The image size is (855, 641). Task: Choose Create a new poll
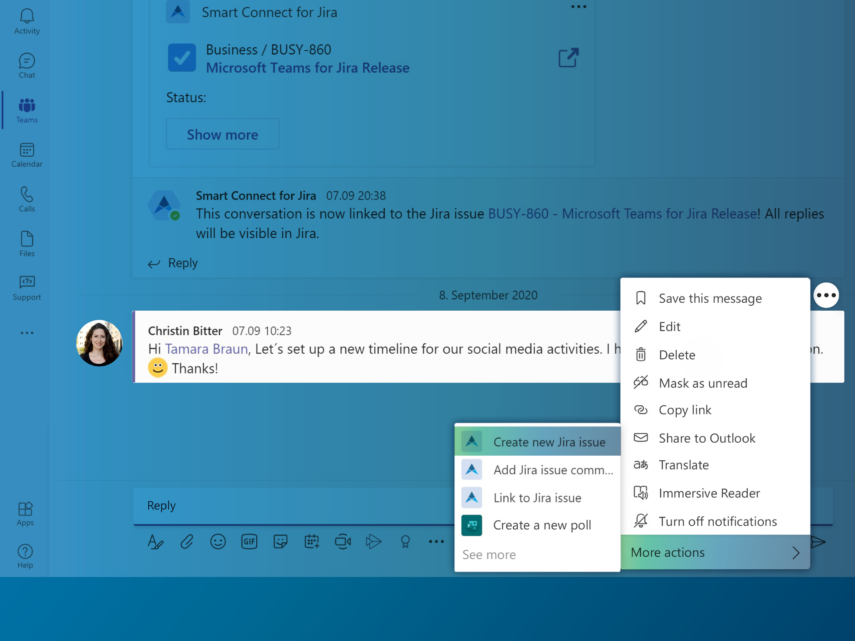coord(537,525)
